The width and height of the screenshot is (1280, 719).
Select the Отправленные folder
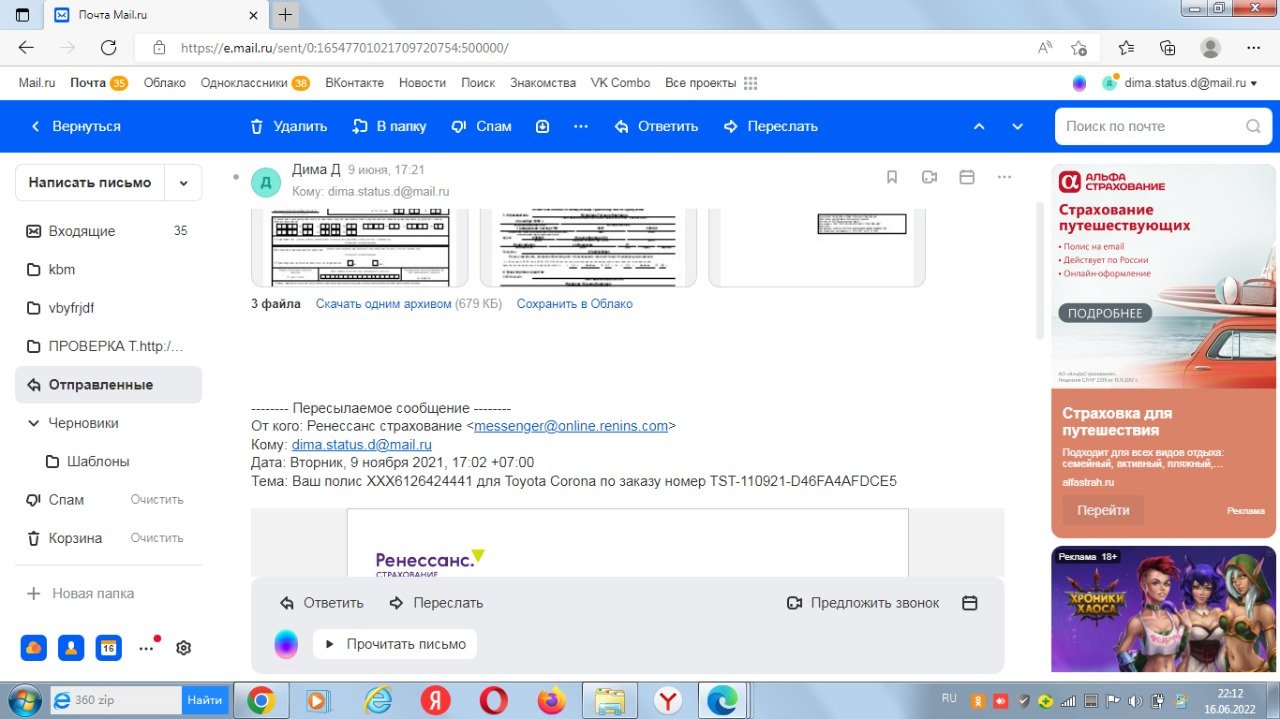[x=108, y=385]
